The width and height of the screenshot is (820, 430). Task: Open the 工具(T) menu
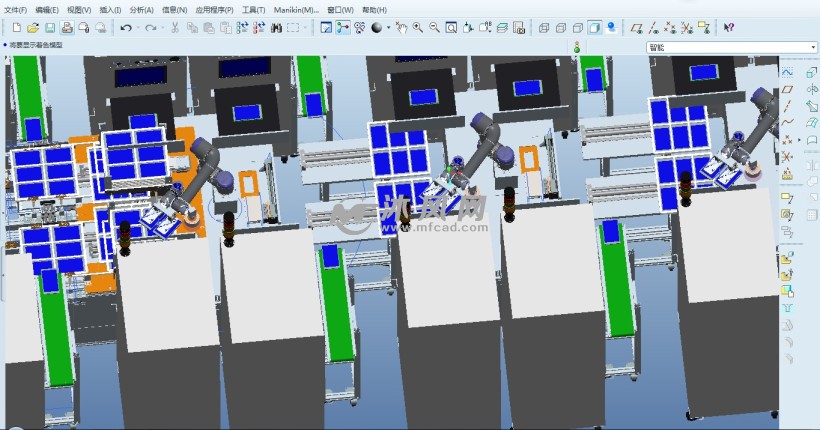coord(253,9)
